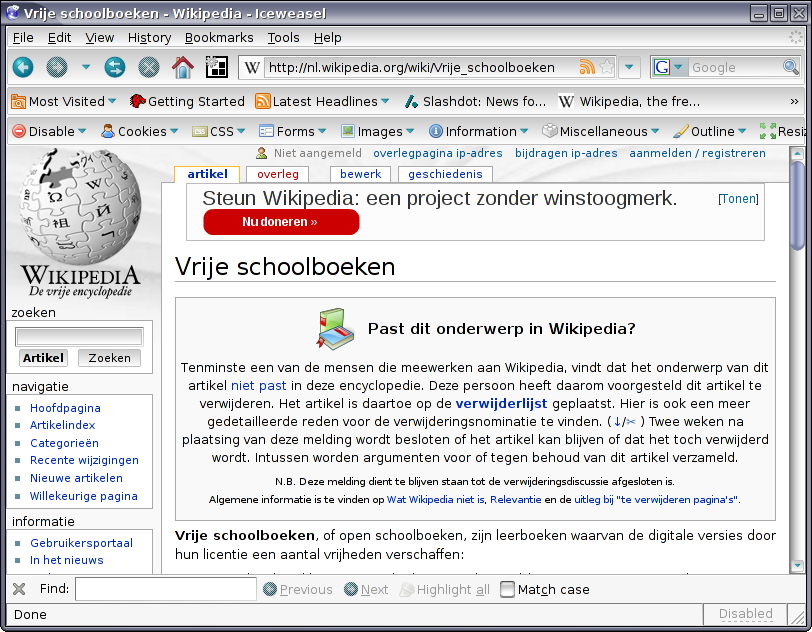Click the Reload page icon

[x=115, y=68]
